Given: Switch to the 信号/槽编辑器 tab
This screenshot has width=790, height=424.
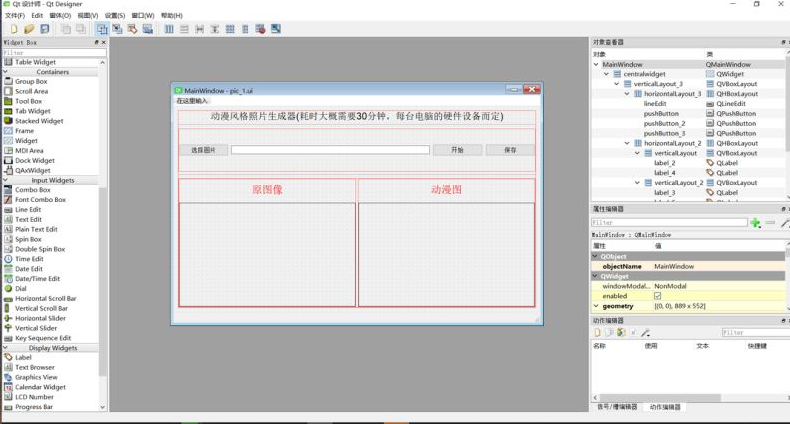Looking at the screenshot, I should tap(617, 407).
